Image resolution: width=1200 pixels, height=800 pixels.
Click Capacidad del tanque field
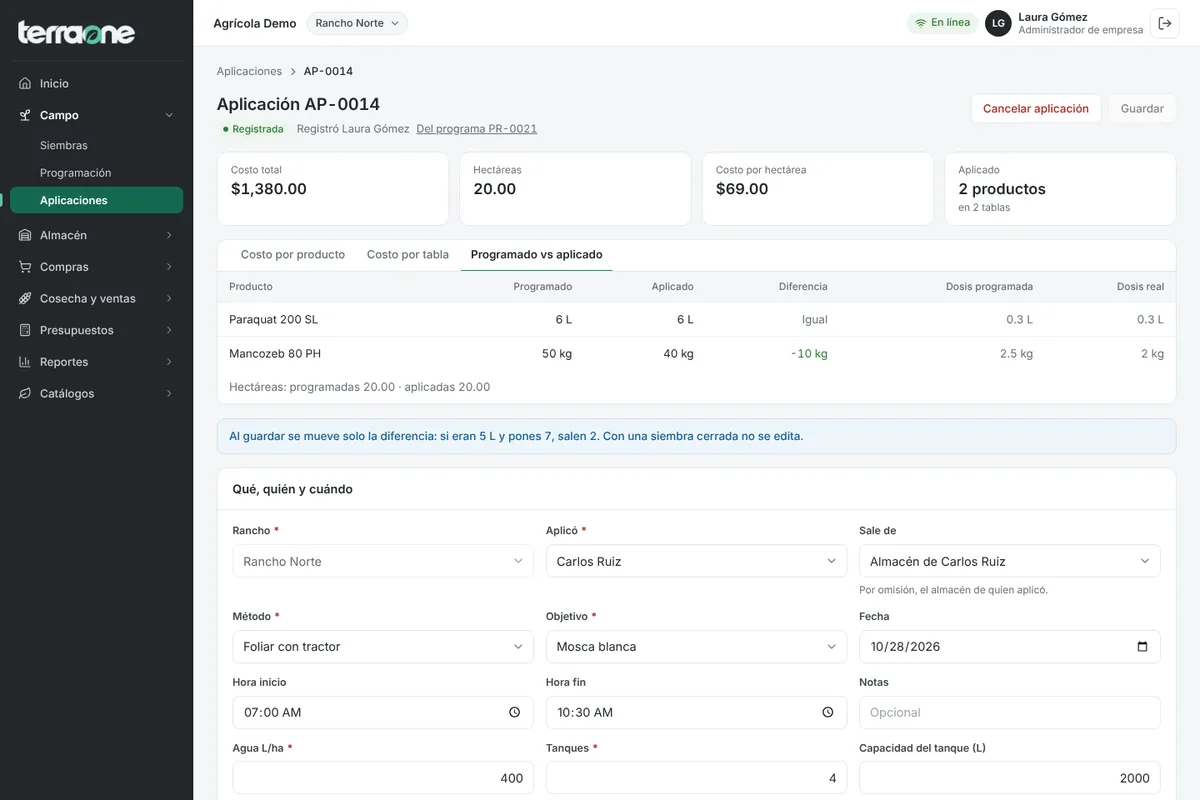pos(1010,778)
